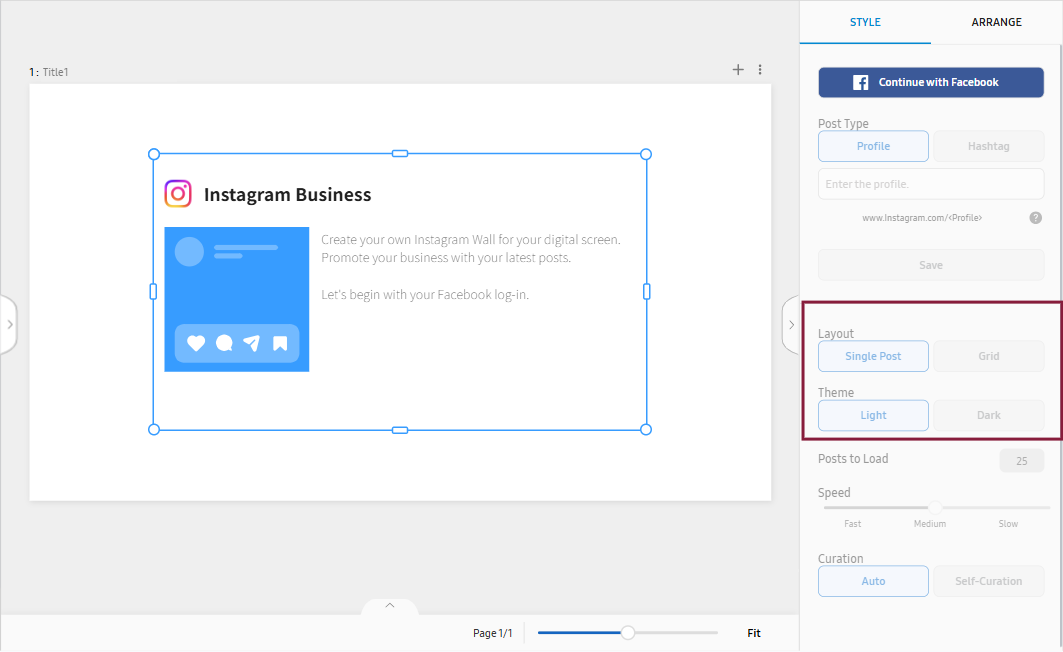This screenshot has height=652, width=1063.
Task: Open the STYLE tab
Action: pos(865,22)
